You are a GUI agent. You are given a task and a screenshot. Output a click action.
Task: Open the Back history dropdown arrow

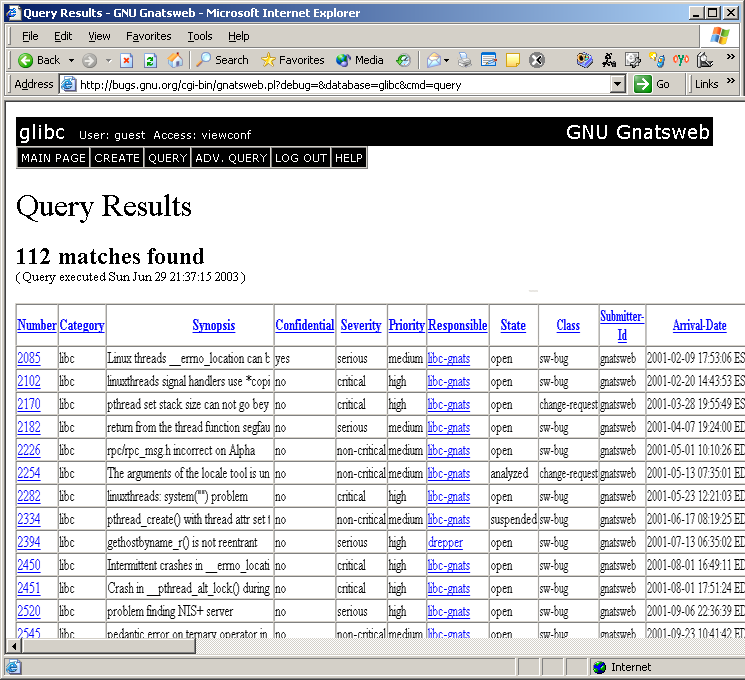click(x=71, y=60)
